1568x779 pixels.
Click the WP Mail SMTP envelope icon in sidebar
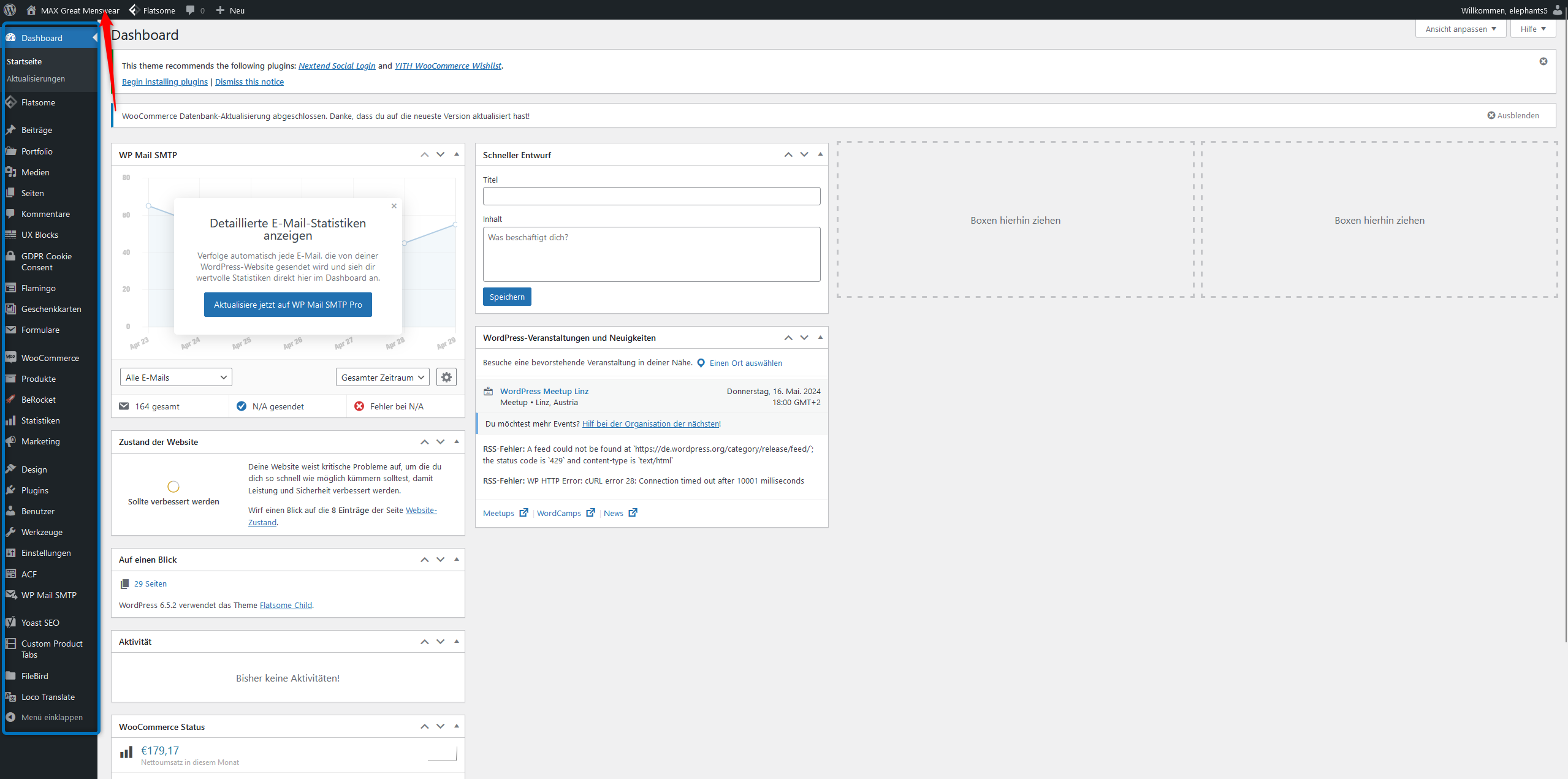point(10,595)
